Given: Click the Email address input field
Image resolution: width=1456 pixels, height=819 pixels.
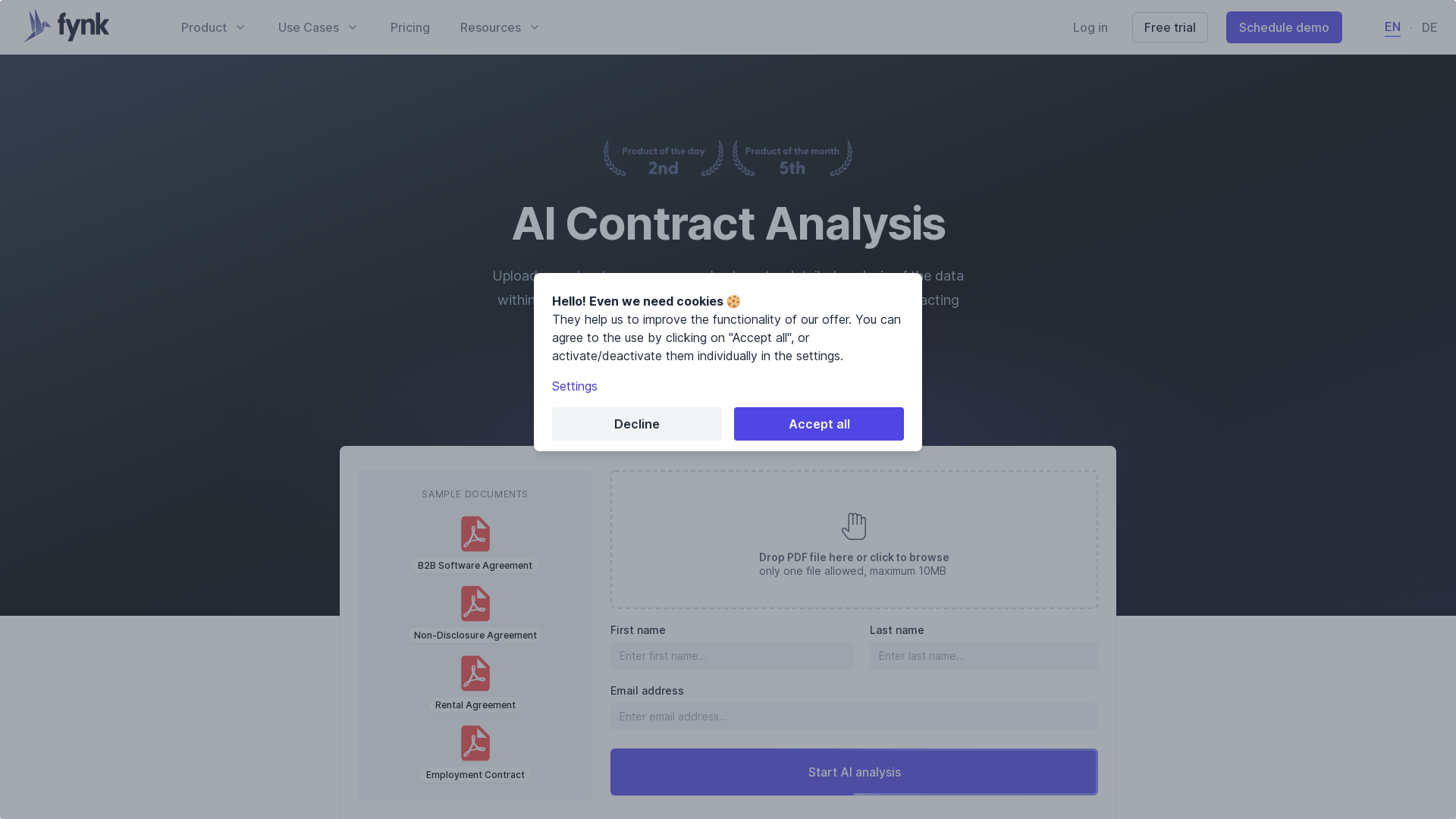Looking at the screenshot, I should point(854,716).
